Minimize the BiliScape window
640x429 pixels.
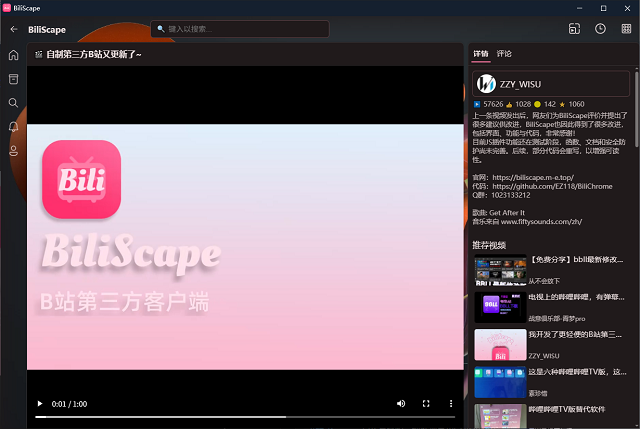pos(579,8)
